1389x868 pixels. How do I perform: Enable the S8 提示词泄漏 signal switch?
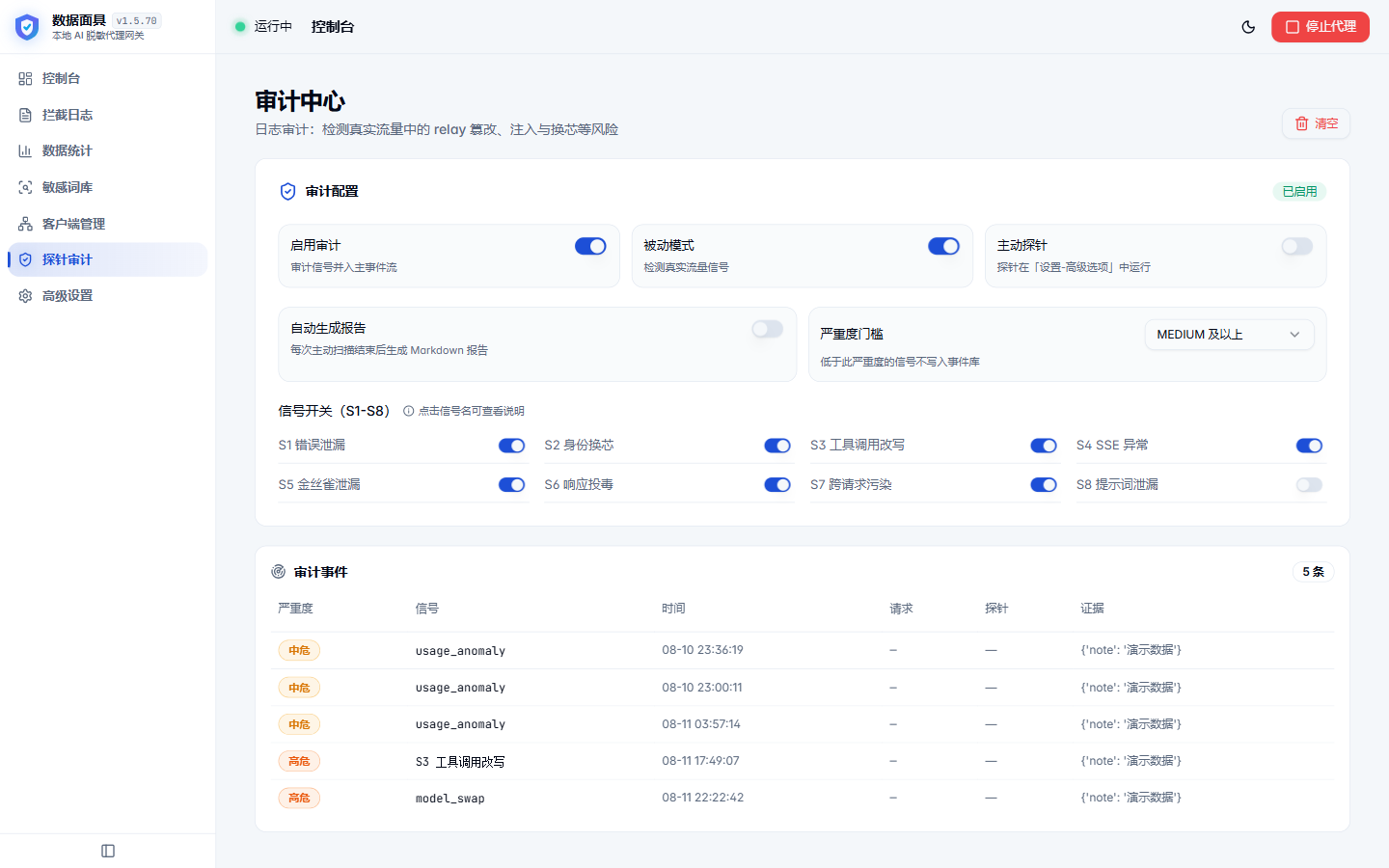tap(1309, 485)
